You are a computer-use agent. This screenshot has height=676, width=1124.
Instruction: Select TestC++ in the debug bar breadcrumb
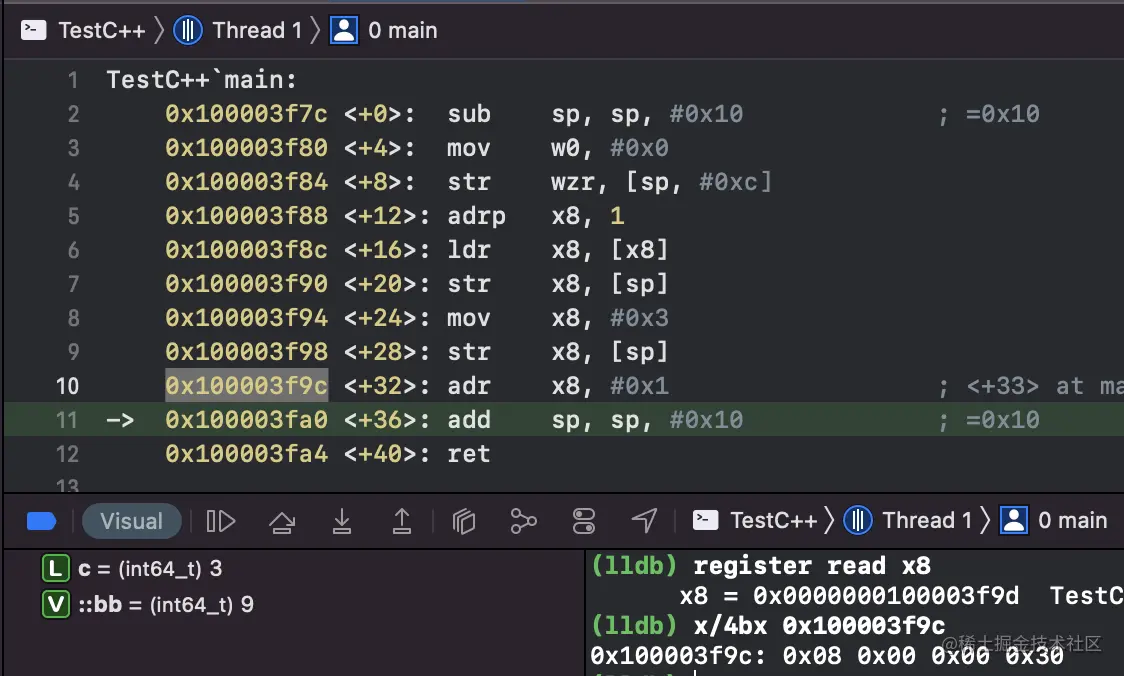[773, 520]
